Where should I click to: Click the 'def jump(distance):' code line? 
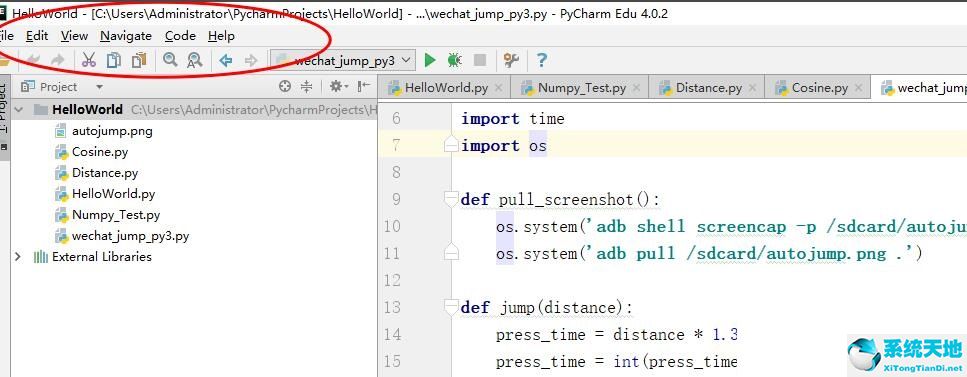click(547, 307)
